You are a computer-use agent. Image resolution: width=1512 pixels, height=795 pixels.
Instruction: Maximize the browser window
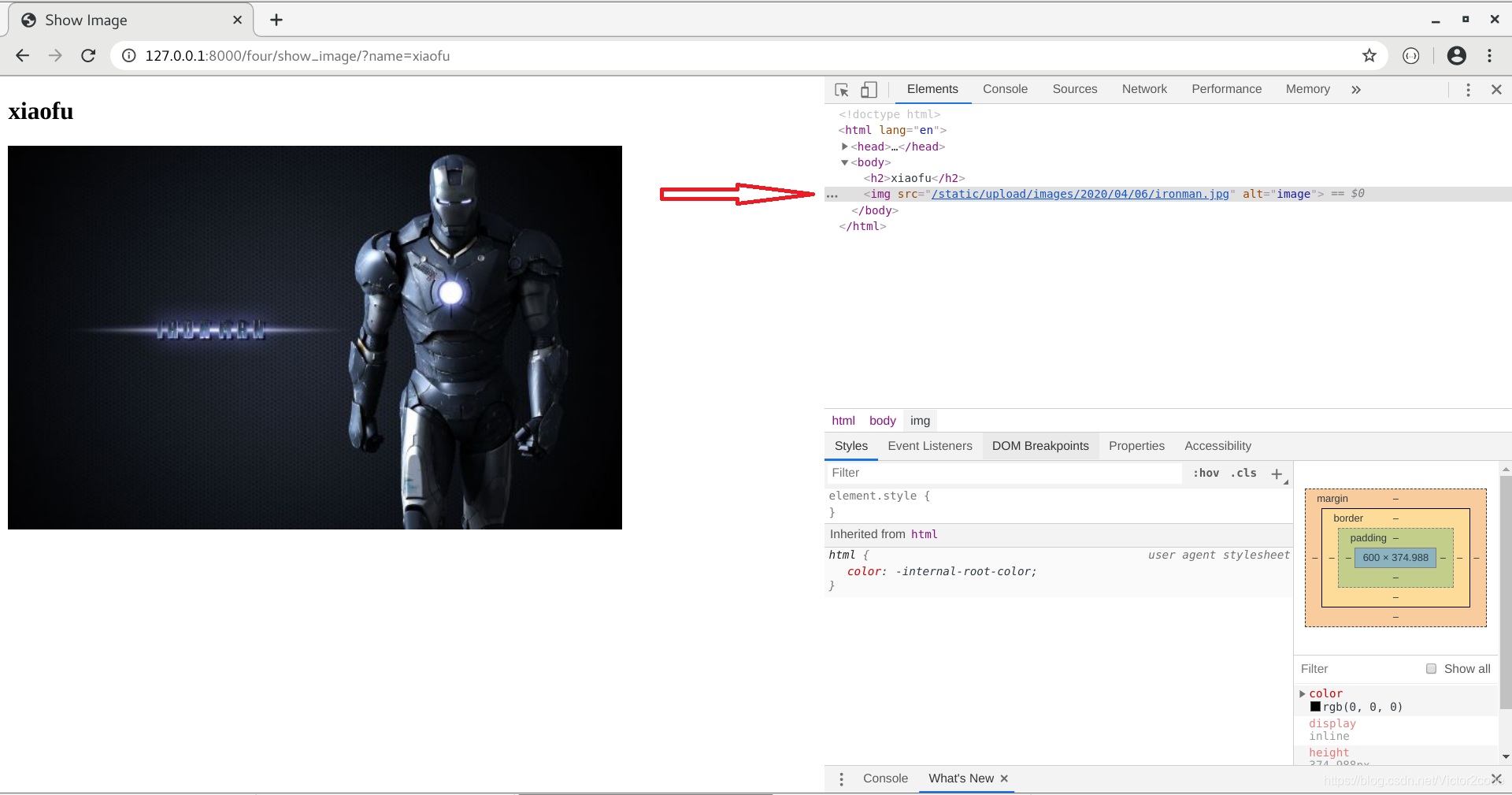click(1466, 19)
